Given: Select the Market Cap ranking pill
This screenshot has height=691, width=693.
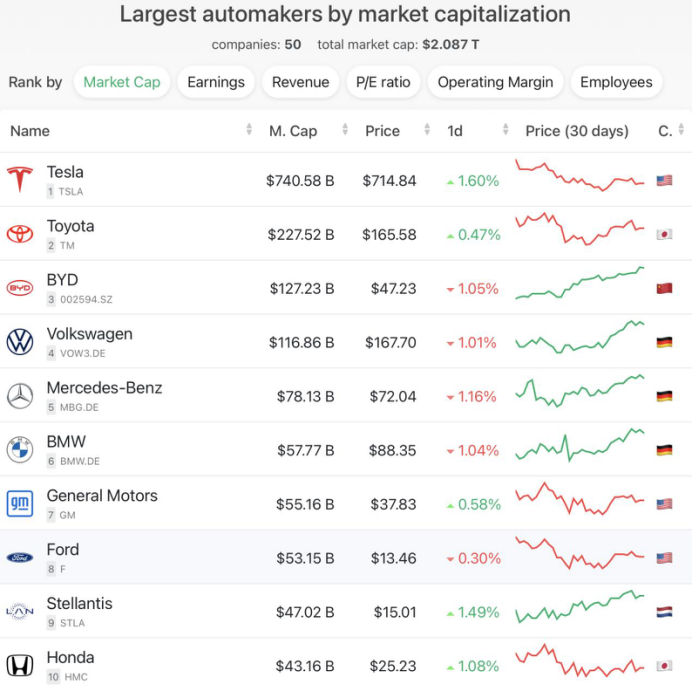Looking at the screenshot, I should tap(122, 82).
